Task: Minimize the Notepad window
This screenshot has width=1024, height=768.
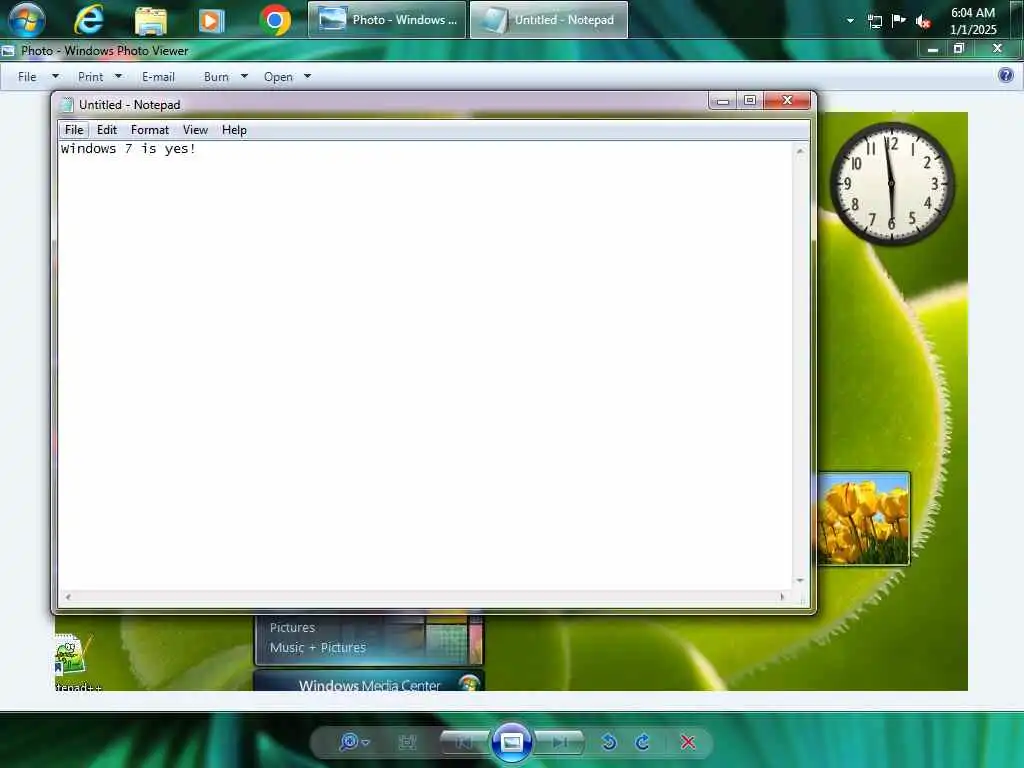Action: tap(723, 101)
